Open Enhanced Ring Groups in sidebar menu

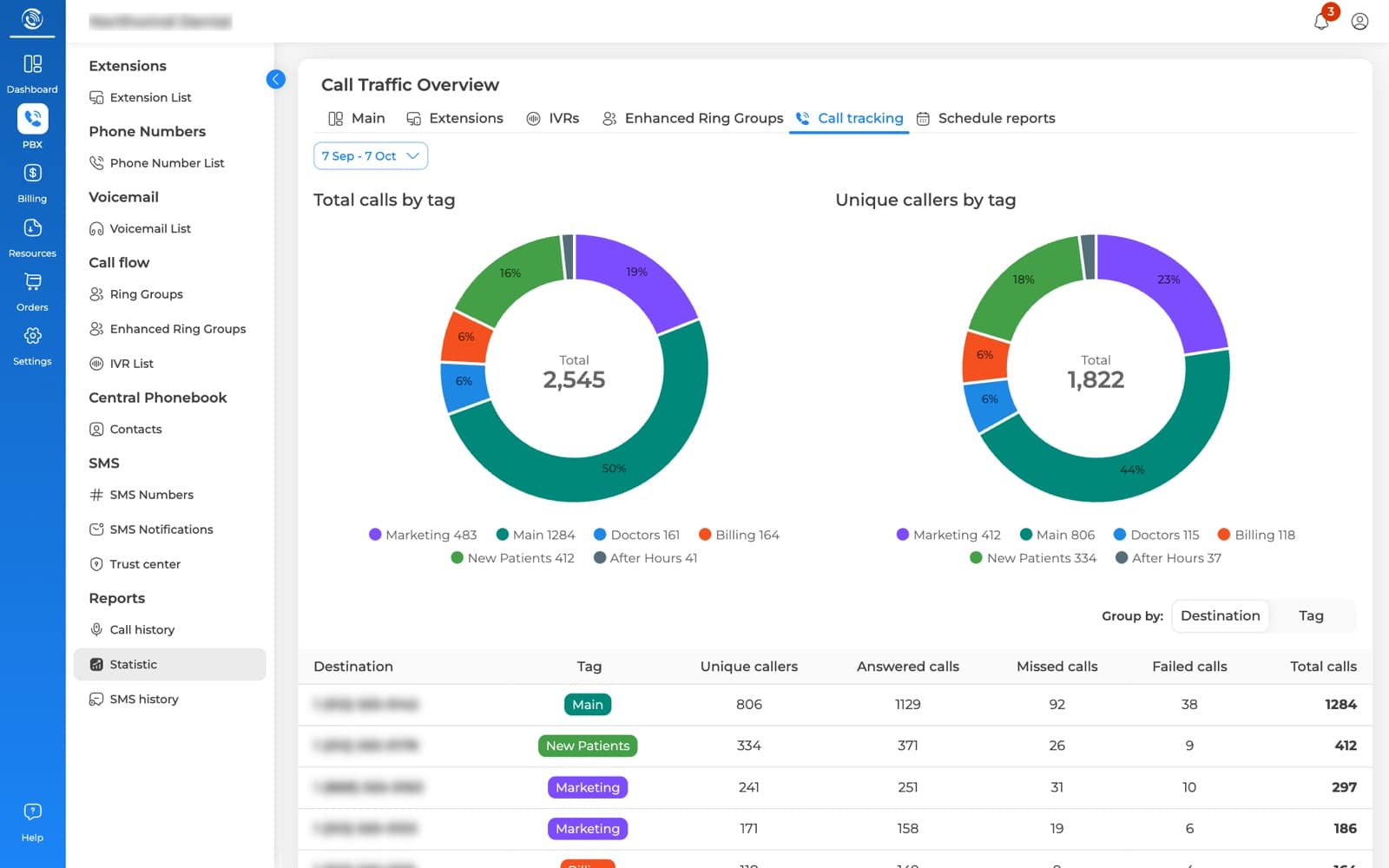(x=168, y=329)
